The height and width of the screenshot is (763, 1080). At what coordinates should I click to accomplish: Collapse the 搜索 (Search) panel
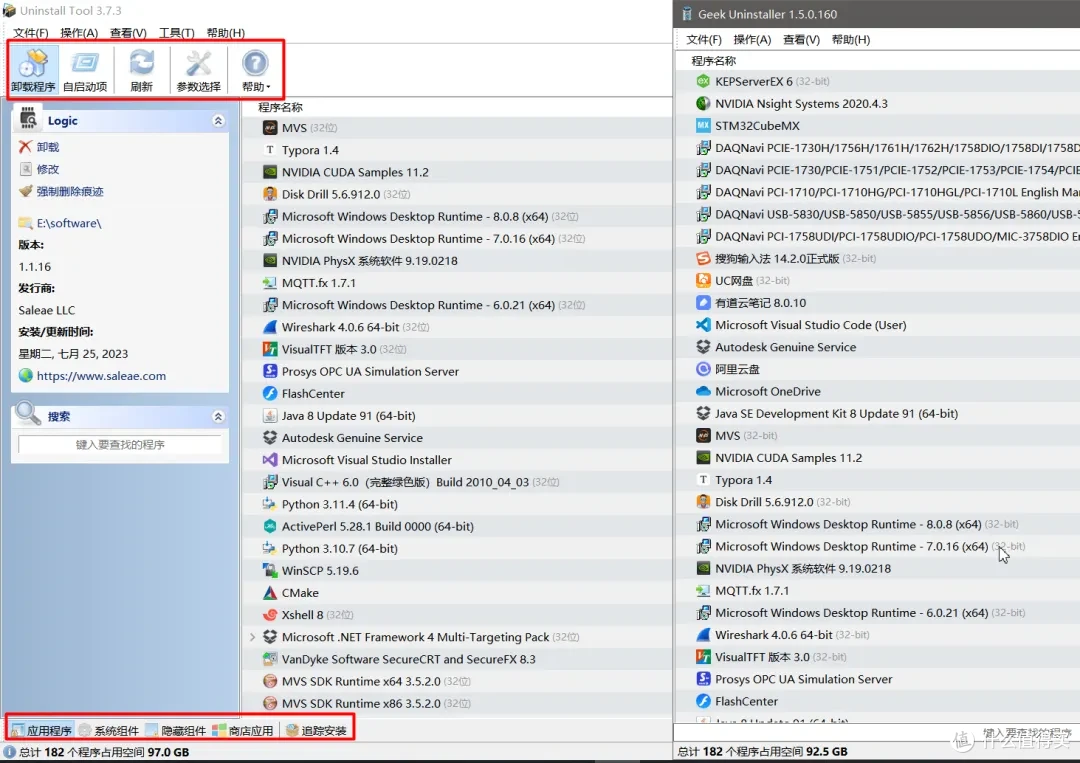pyautogui.click(x=218, y=417)
